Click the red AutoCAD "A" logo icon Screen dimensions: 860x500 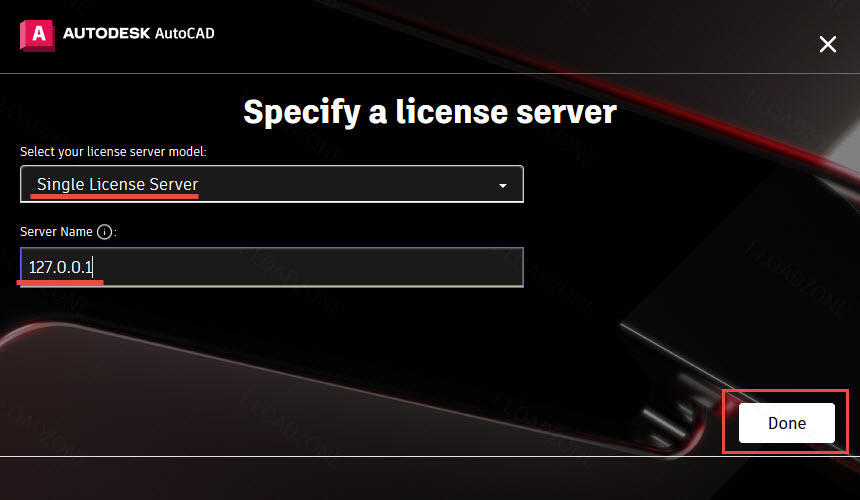tap(37, 35)
